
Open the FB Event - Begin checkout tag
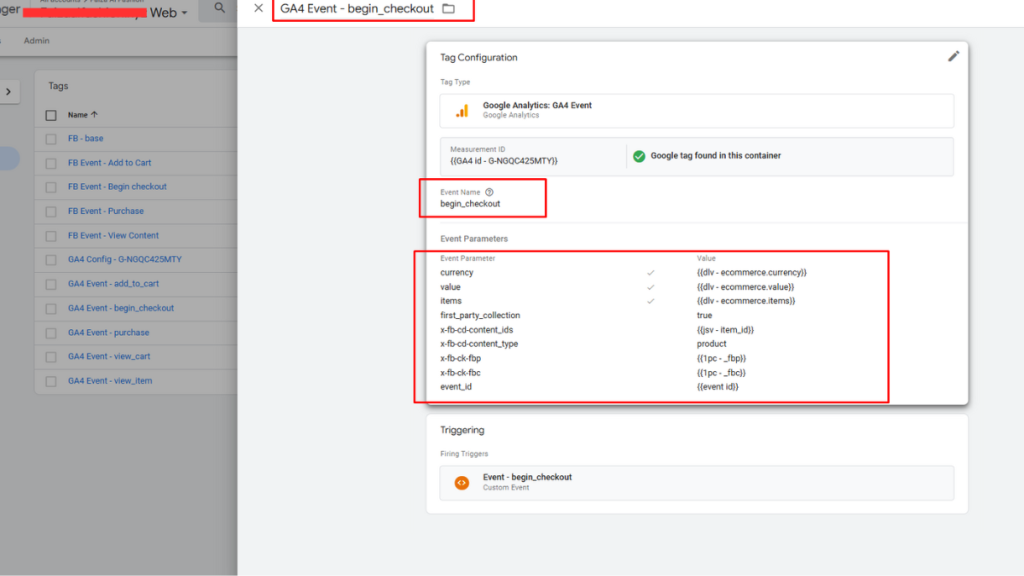[x=117, y=187]
